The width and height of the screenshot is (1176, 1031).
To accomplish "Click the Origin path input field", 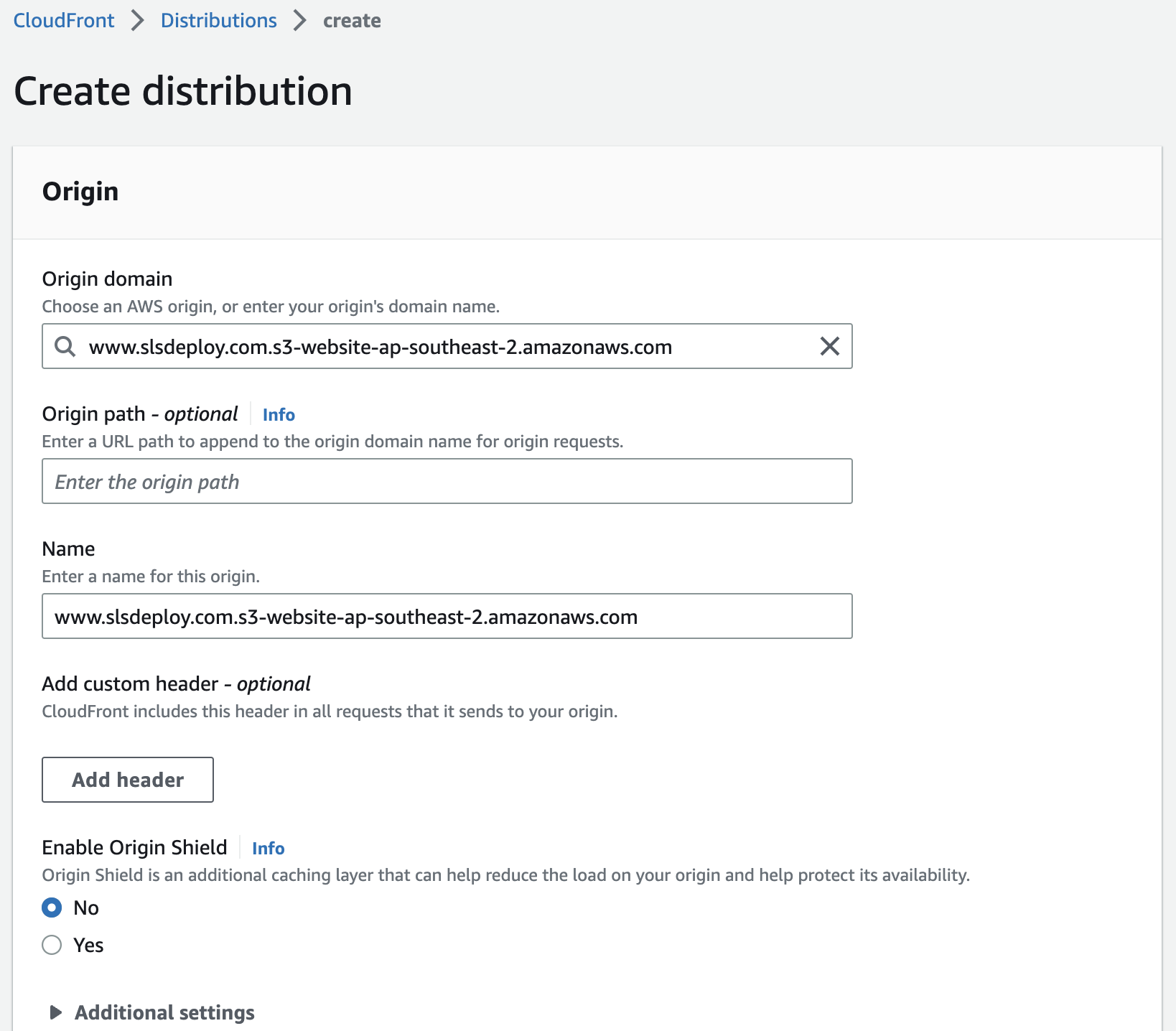I will click(x=447, y=481).
